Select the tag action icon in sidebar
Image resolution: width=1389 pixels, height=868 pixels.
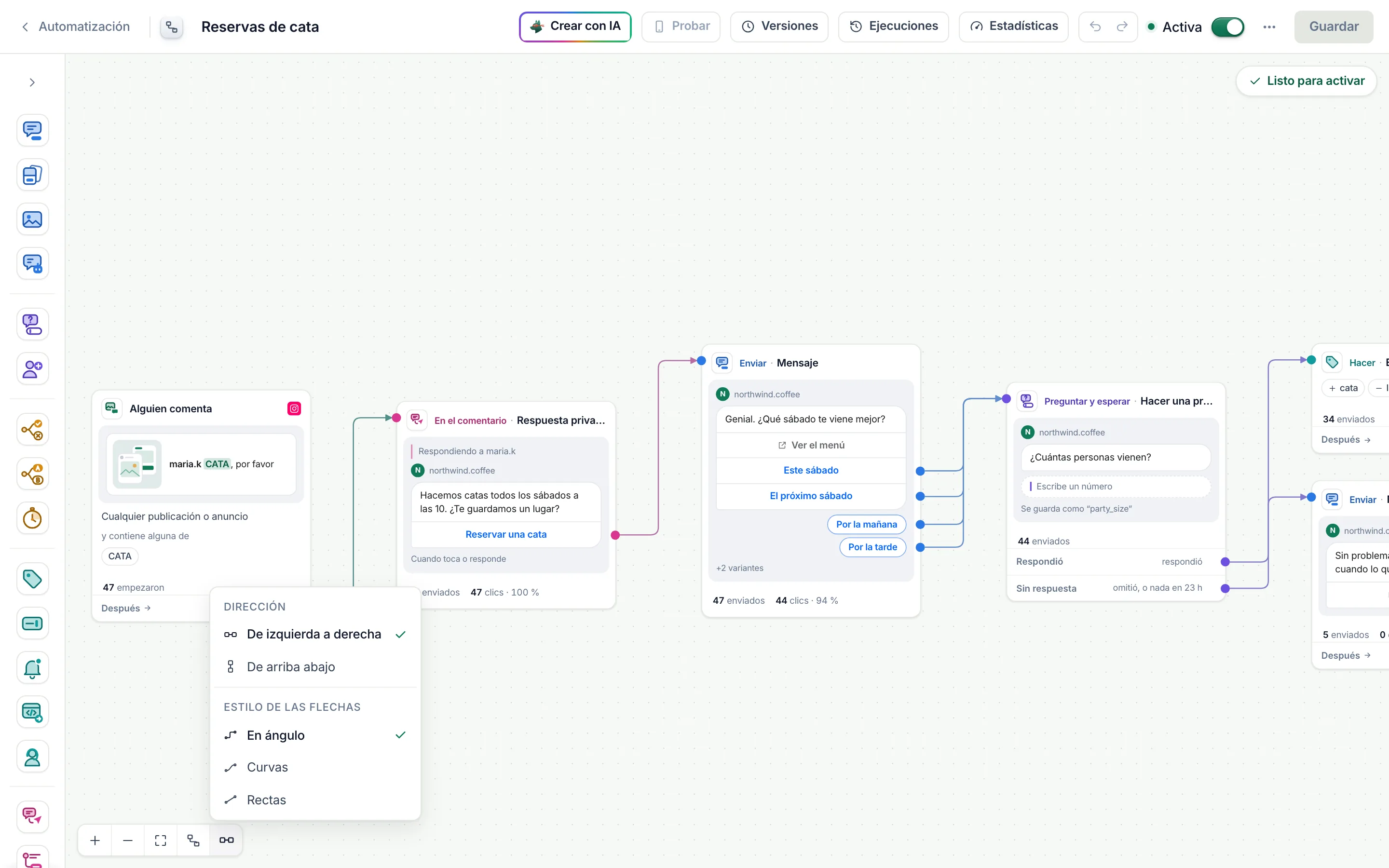click(32, 579)
